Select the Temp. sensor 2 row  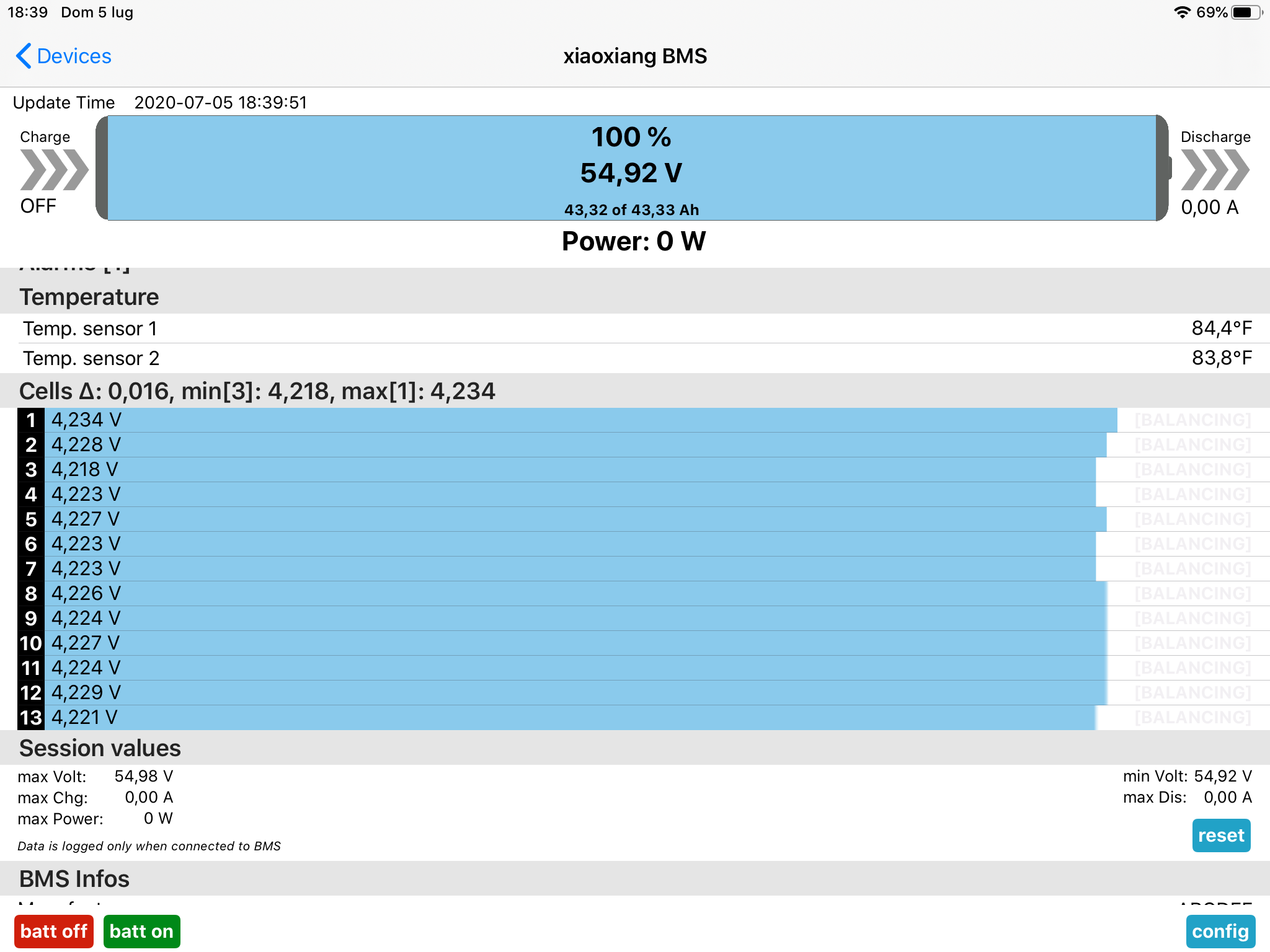(635, 358)
